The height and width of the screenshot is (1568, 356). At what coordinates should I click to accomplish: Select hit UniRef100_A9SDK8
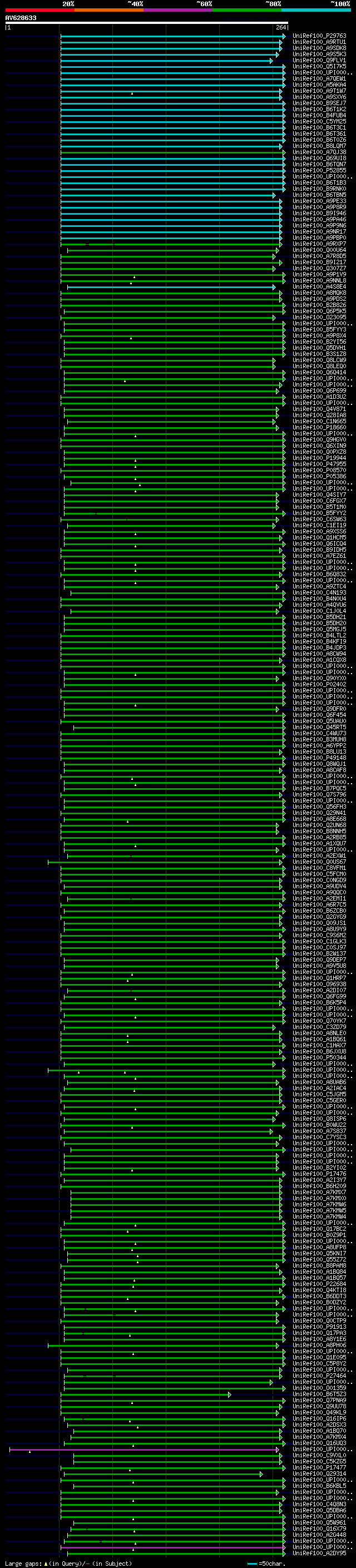point(319,48)
